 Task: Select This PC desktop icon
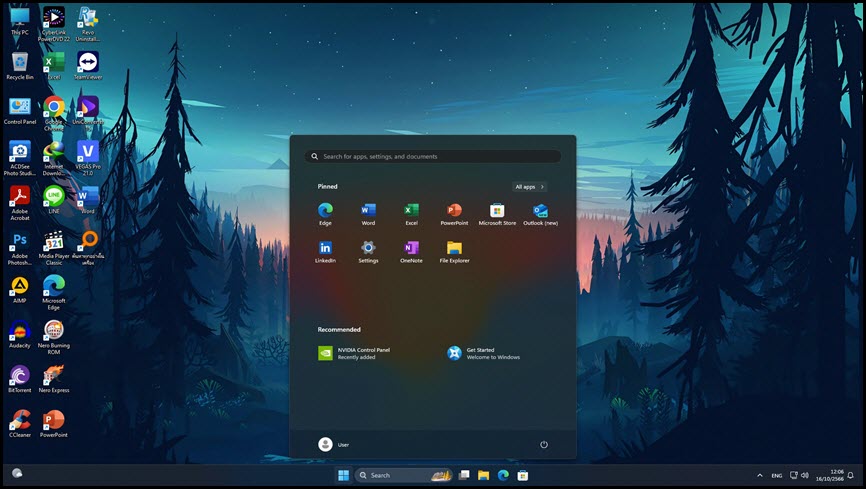tap(20, 21)
